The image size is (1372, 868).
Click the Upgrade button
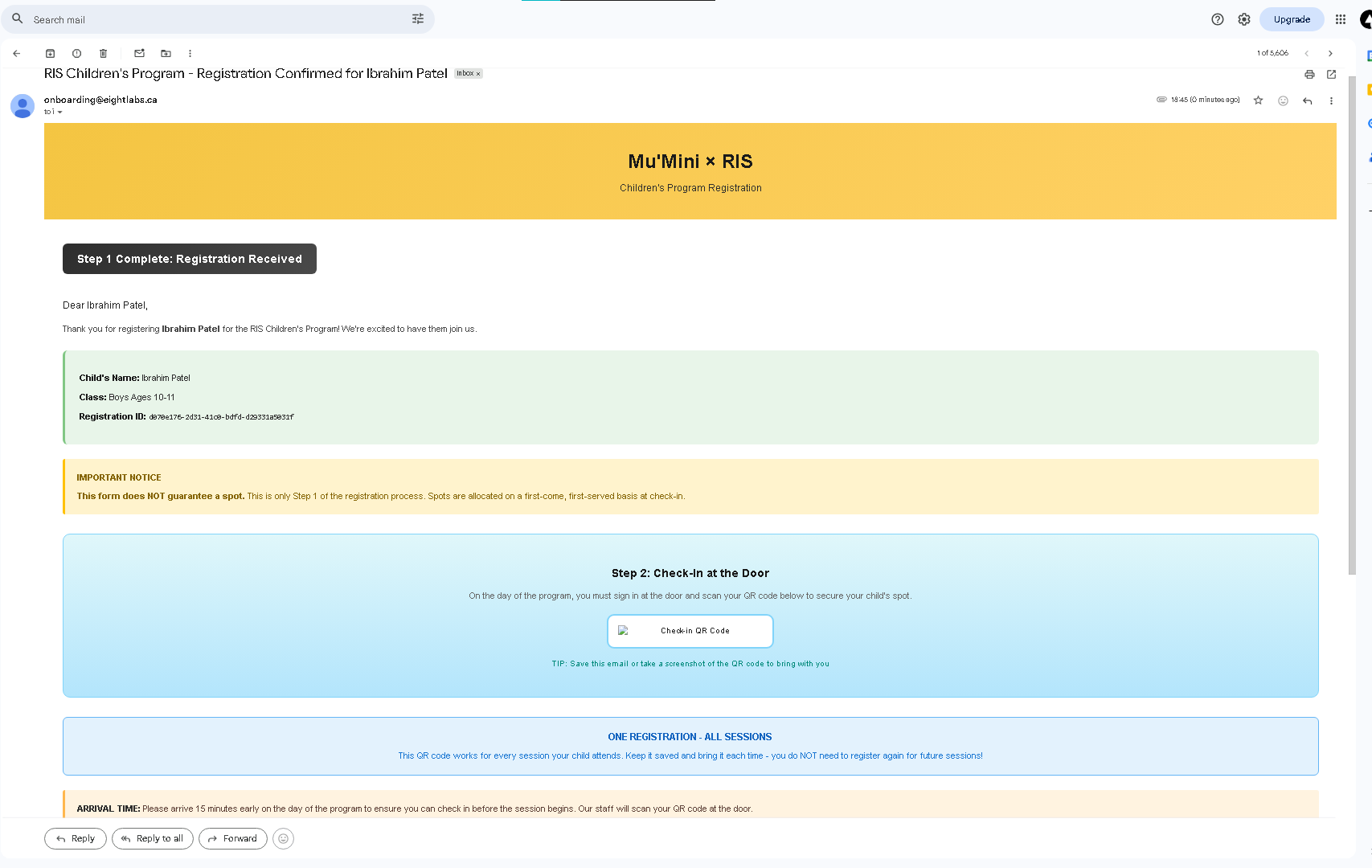tap(1292, 18)
